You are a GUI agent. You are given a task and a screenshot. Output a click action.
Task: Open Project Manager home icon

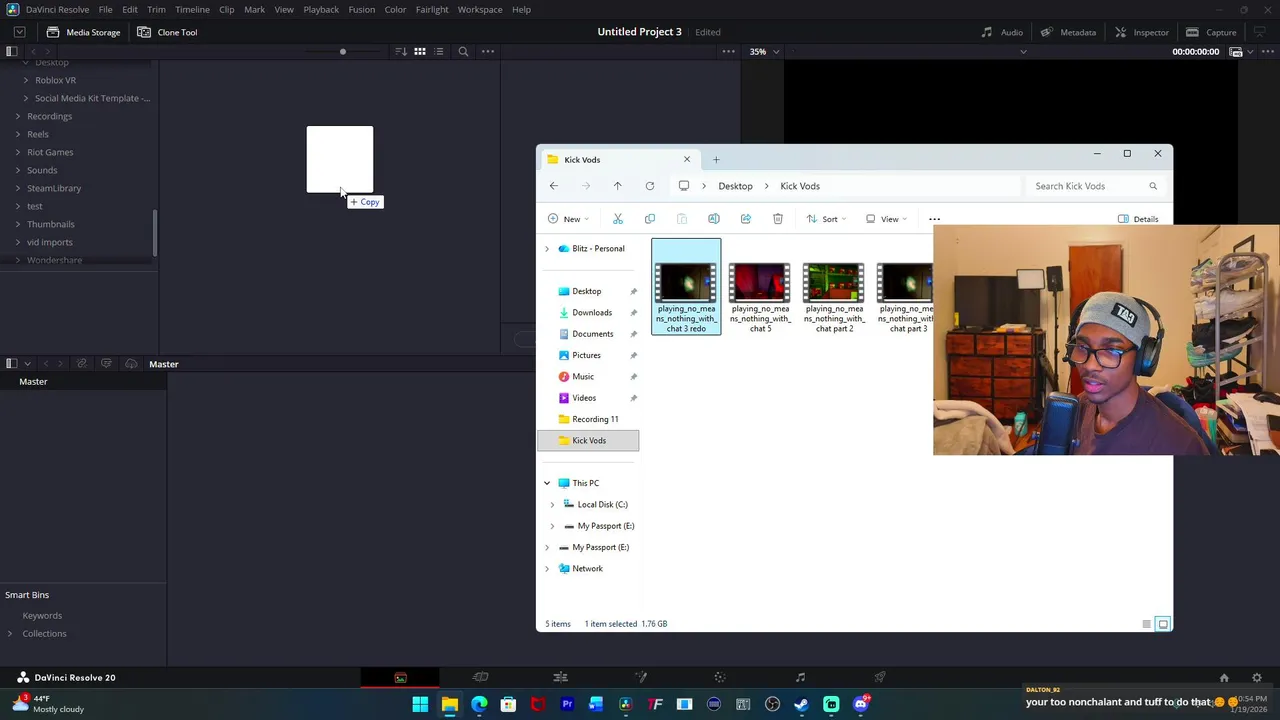[x=1224, y=677]
